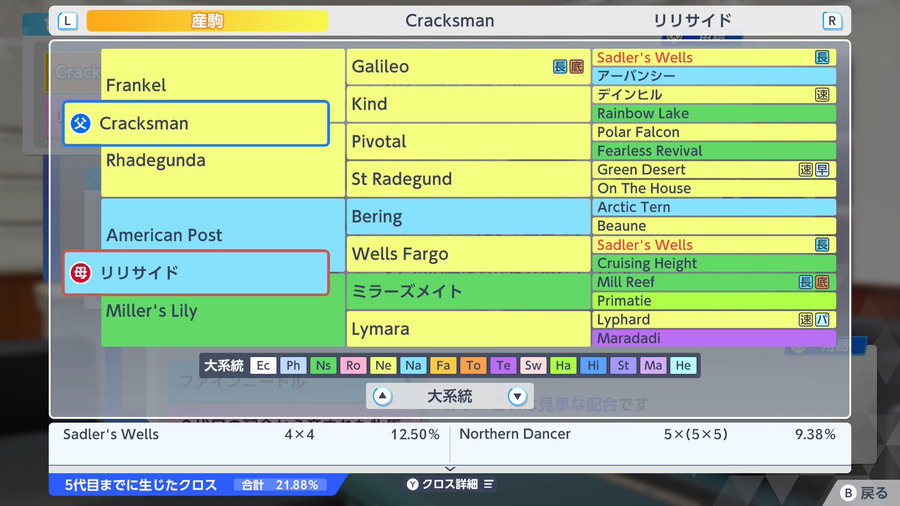Viewport: 900px width, 506px height.
Task: Click the To lineage swatch
Action: (x=473, y=365)
